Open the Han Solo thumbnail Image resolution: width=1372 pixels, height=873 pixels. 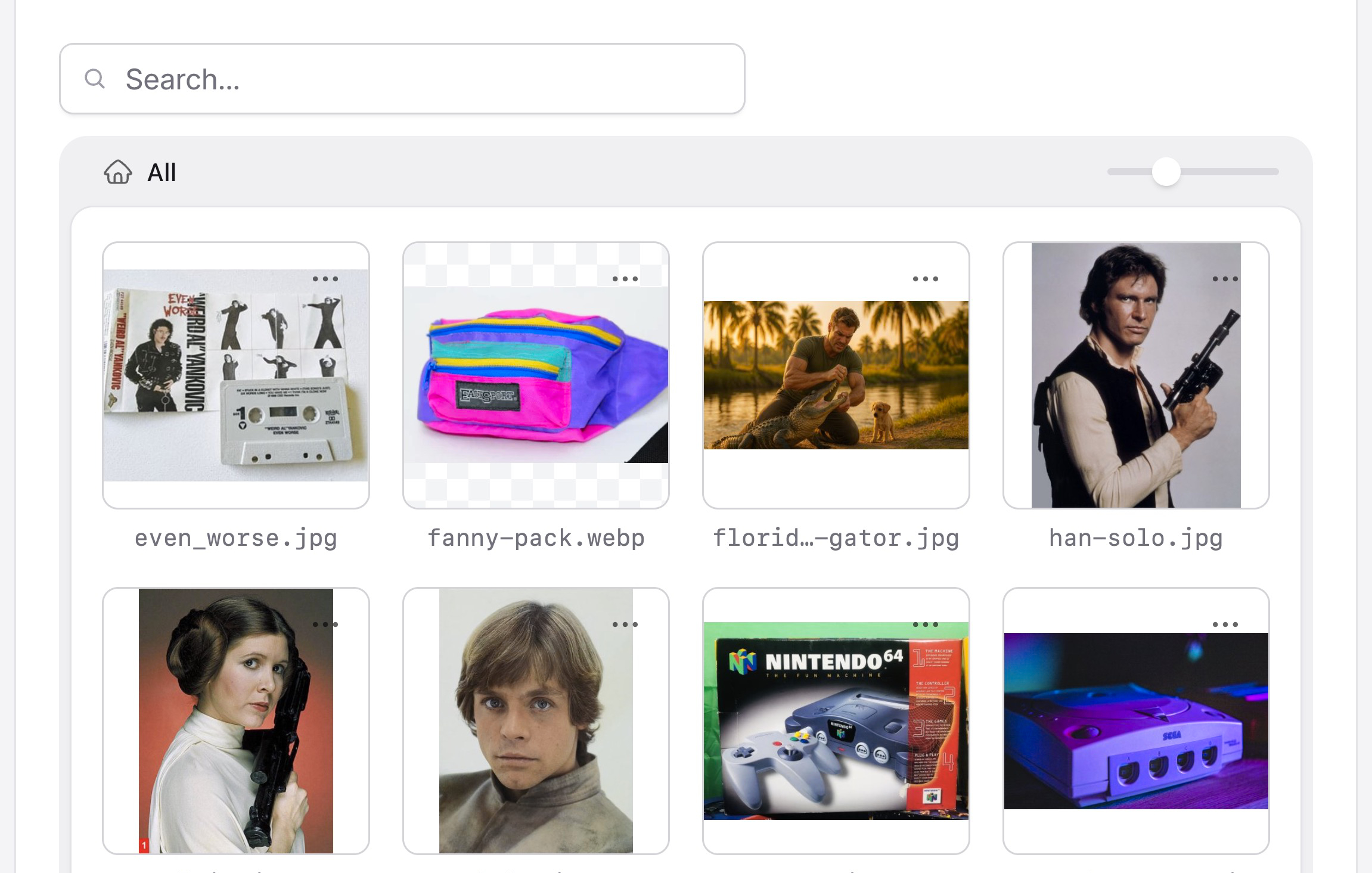click(x=1136, y=375)
